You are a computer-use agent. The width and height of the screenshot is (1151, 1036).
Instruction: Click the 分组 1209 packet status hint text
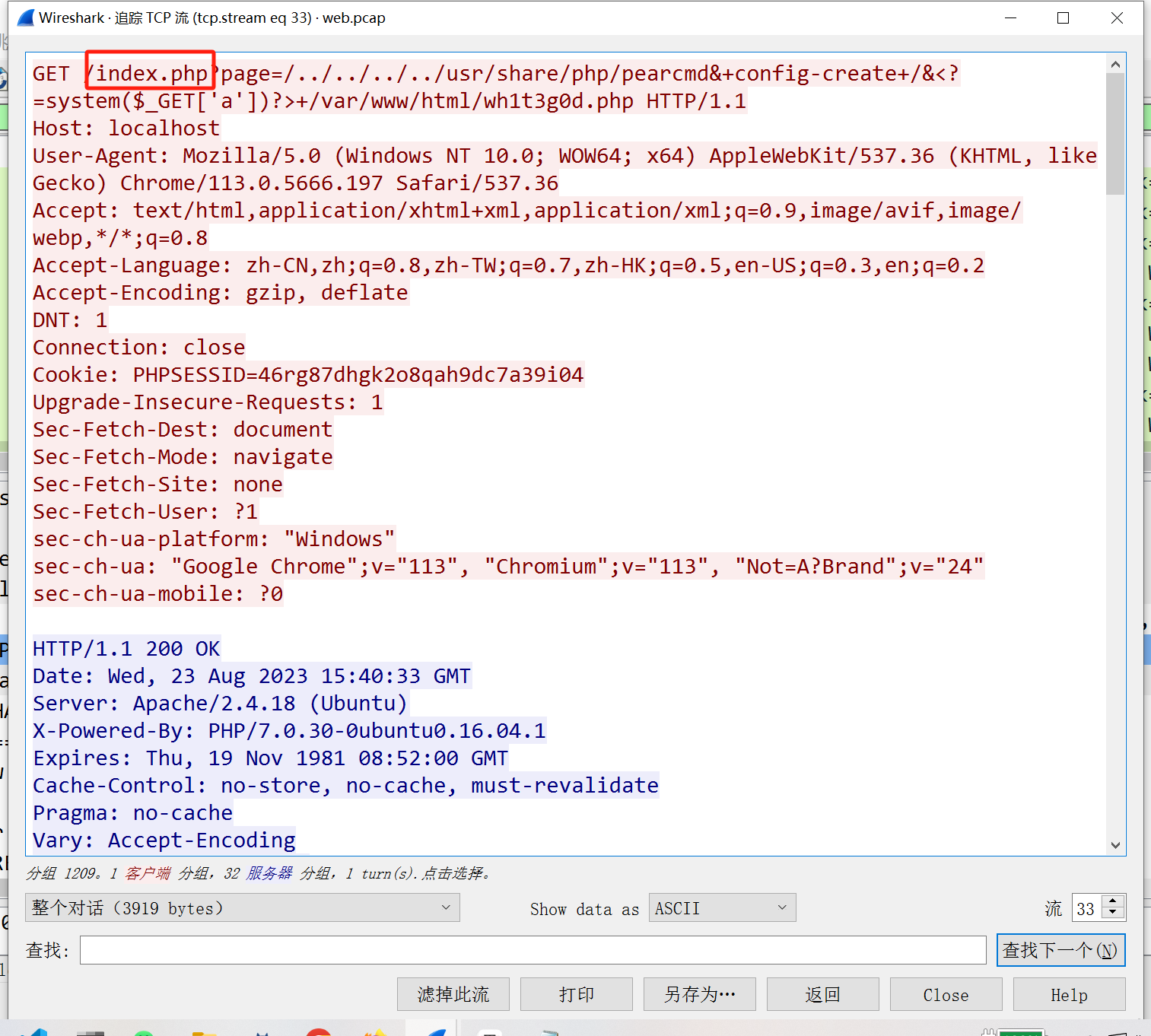259,873
